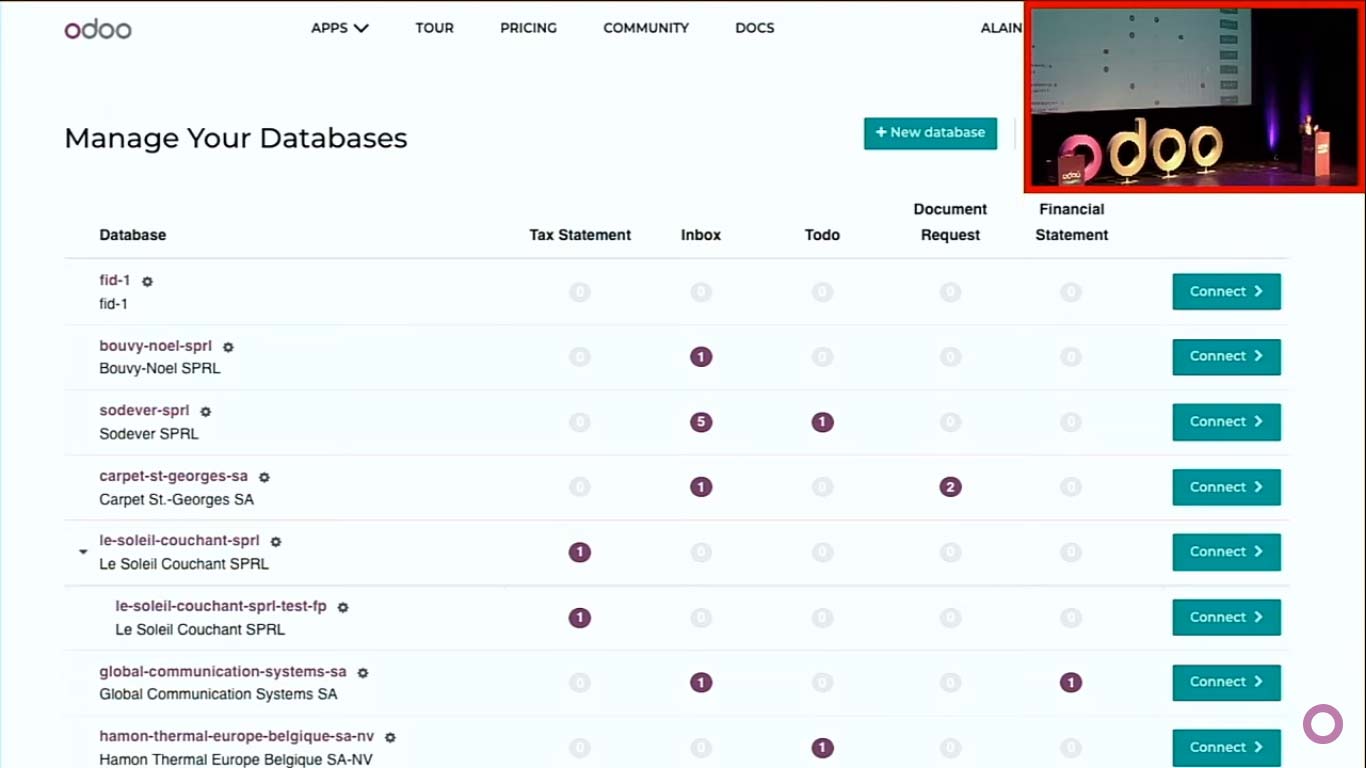Click Tax Statement zero badge for fid-1
The height and width of the screenshot is (768, 1366).
coord(579,292)
